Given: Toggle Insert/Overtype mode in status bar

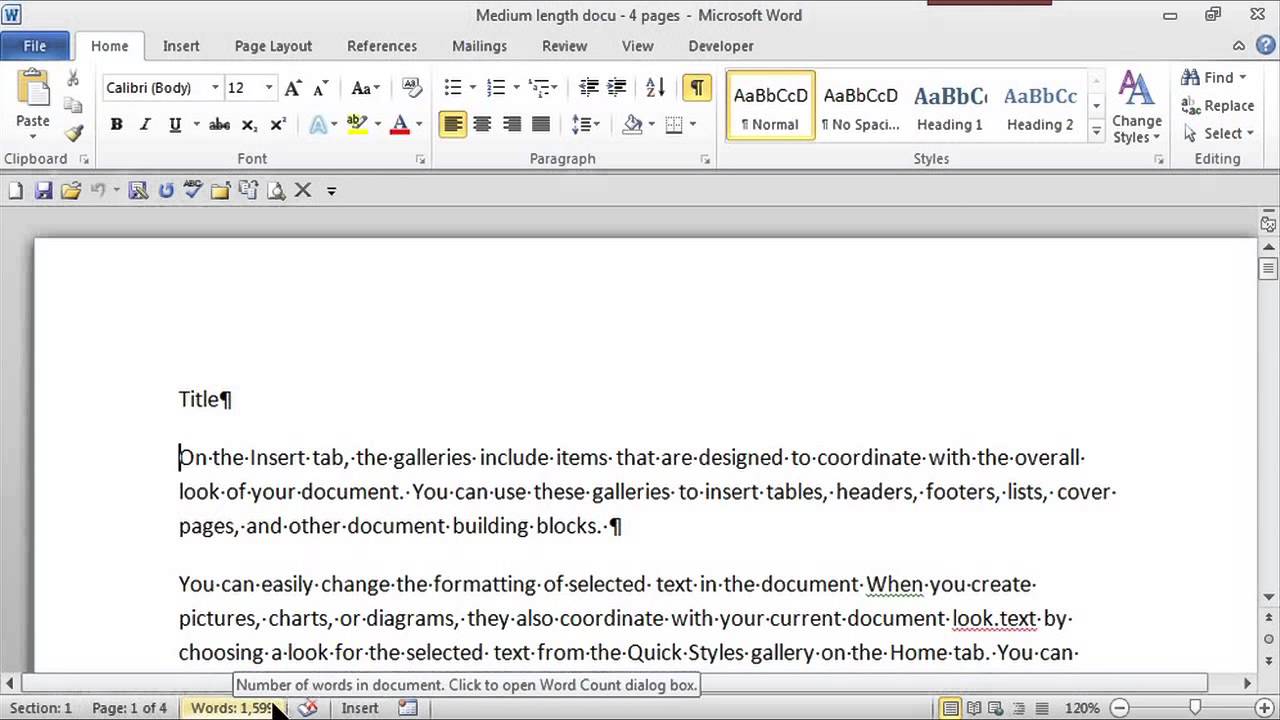Looking at the screenshot, I should [x=360, y=708].
